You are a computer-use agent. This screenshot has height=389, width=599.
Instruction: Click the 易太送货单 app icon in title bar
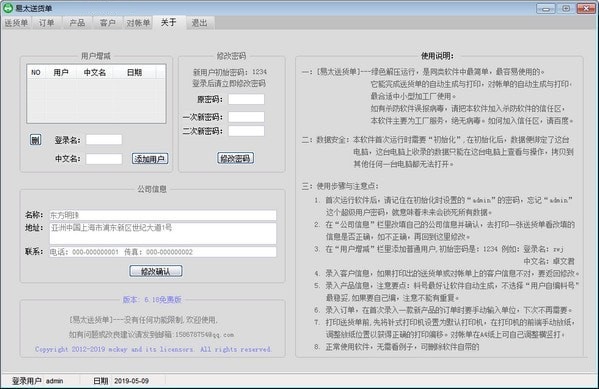tap(8, 8)
